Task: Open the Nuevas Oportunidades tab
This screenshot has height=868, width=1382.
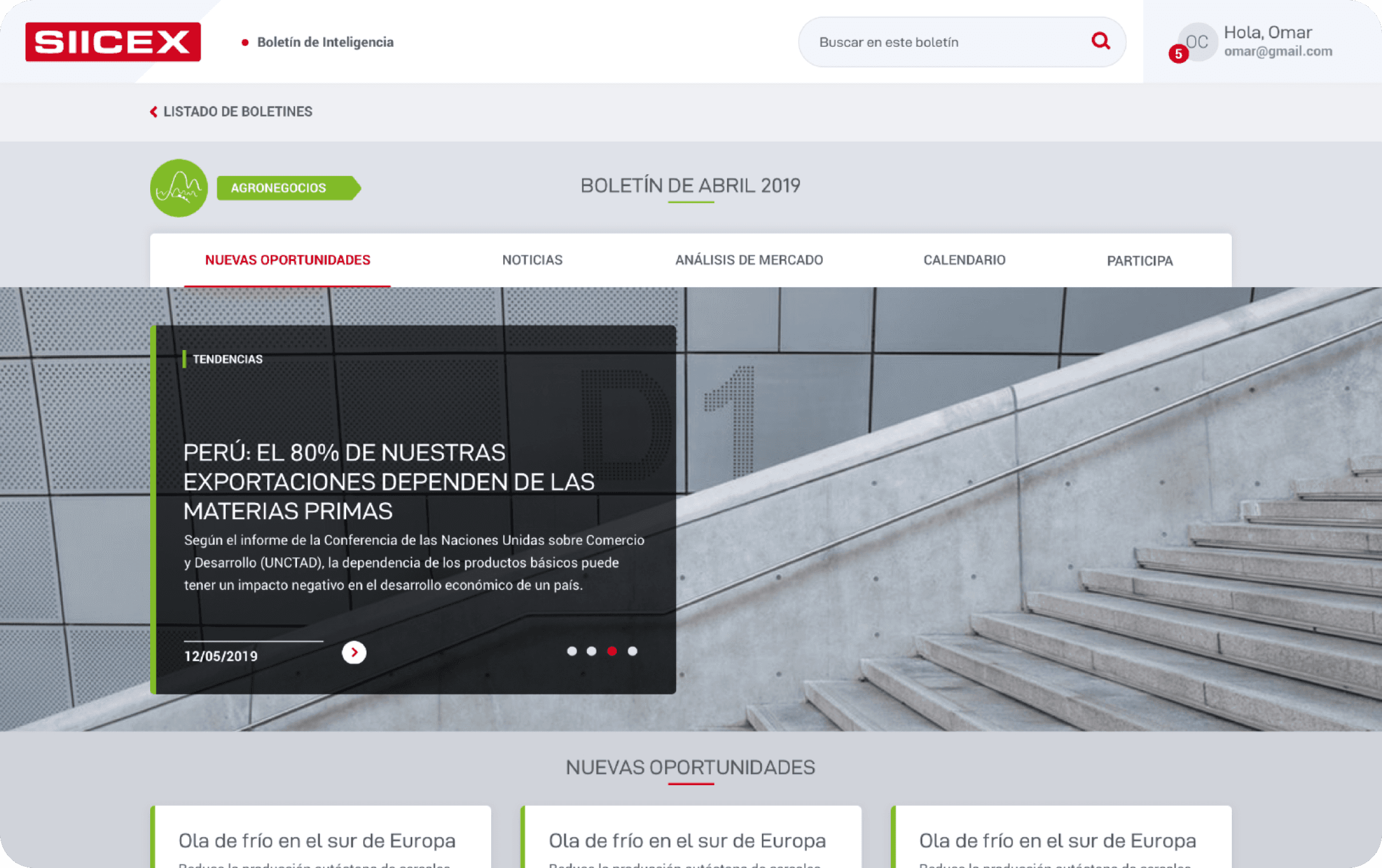Action: click(287, 260)
